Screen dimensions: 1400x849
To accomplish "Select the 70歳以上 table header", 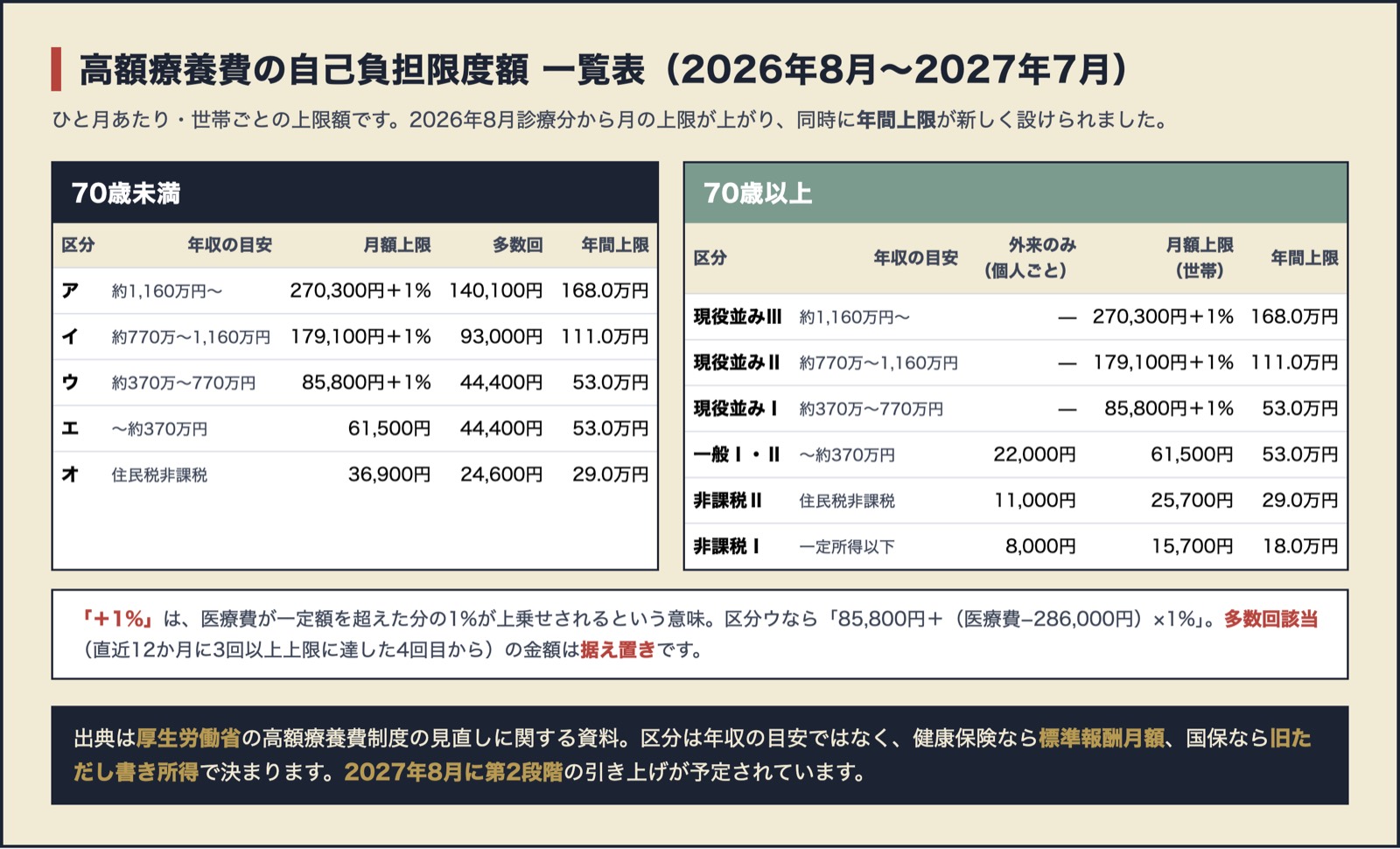I will coord(1016,193).
